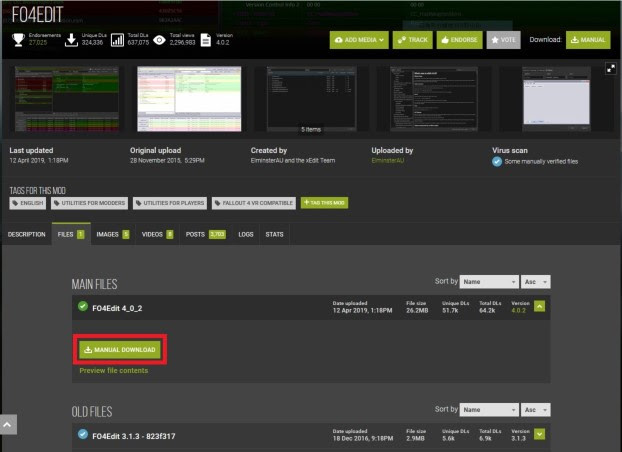This screenshot has height=452, width=622.
Task: Open uploader ElminsterAU profile link
Action: [388, 161]
